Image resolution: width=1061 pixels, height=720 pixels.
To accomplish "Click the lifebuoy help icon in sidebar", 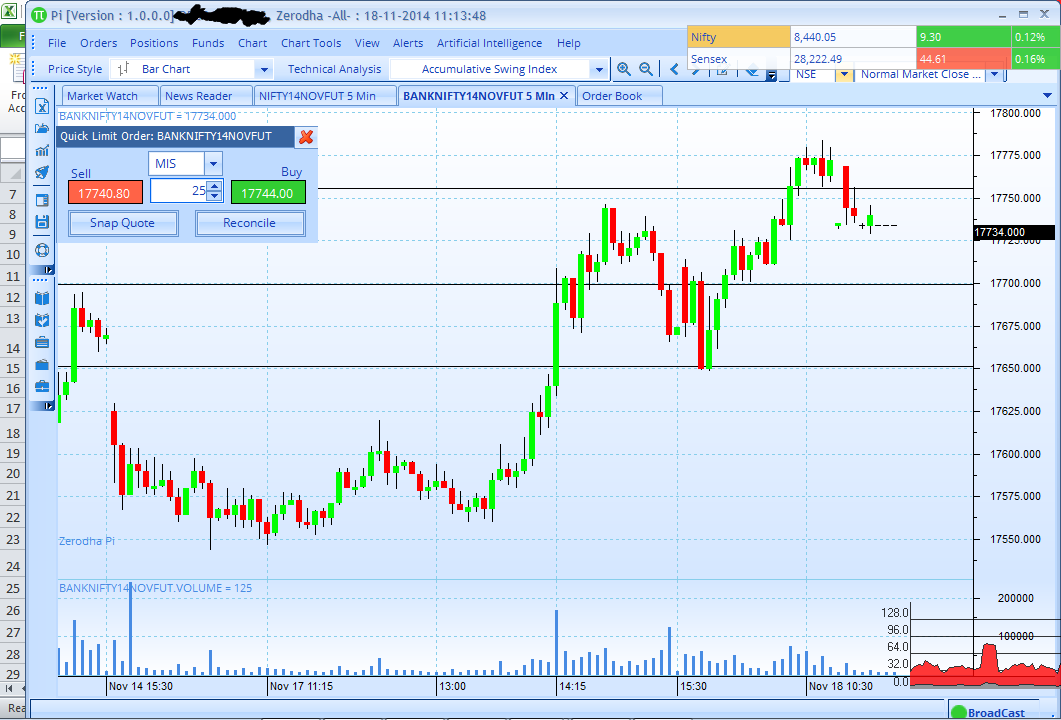I will 42,250.
